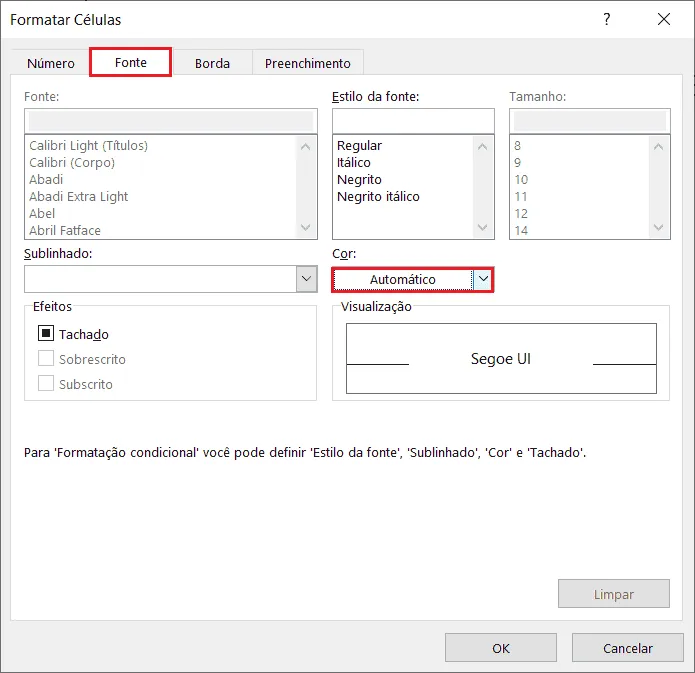Image resolution: width=695 pixels, height=673 pixels.
Task: Click up arrow in Tamanho list scrollbar
Action: (x=658, y=146)
